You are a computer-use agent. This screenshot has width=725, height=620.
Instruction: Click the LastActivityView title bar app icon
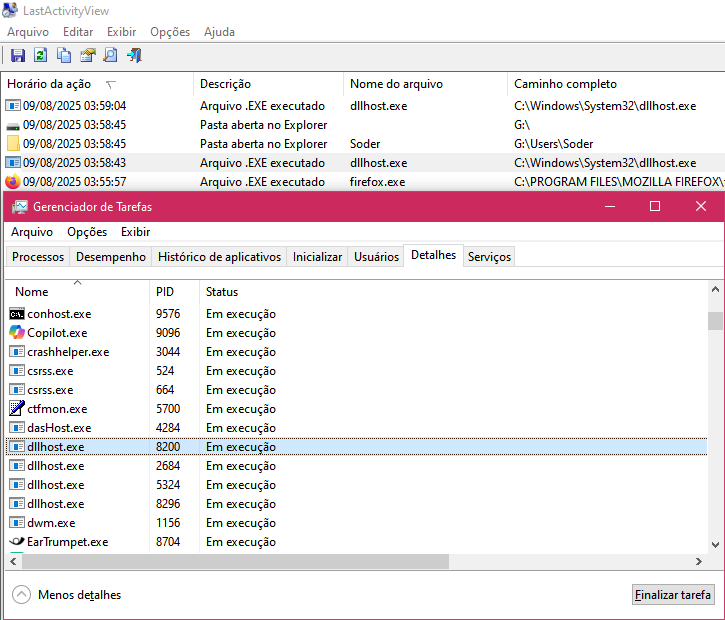pos(10,10)
